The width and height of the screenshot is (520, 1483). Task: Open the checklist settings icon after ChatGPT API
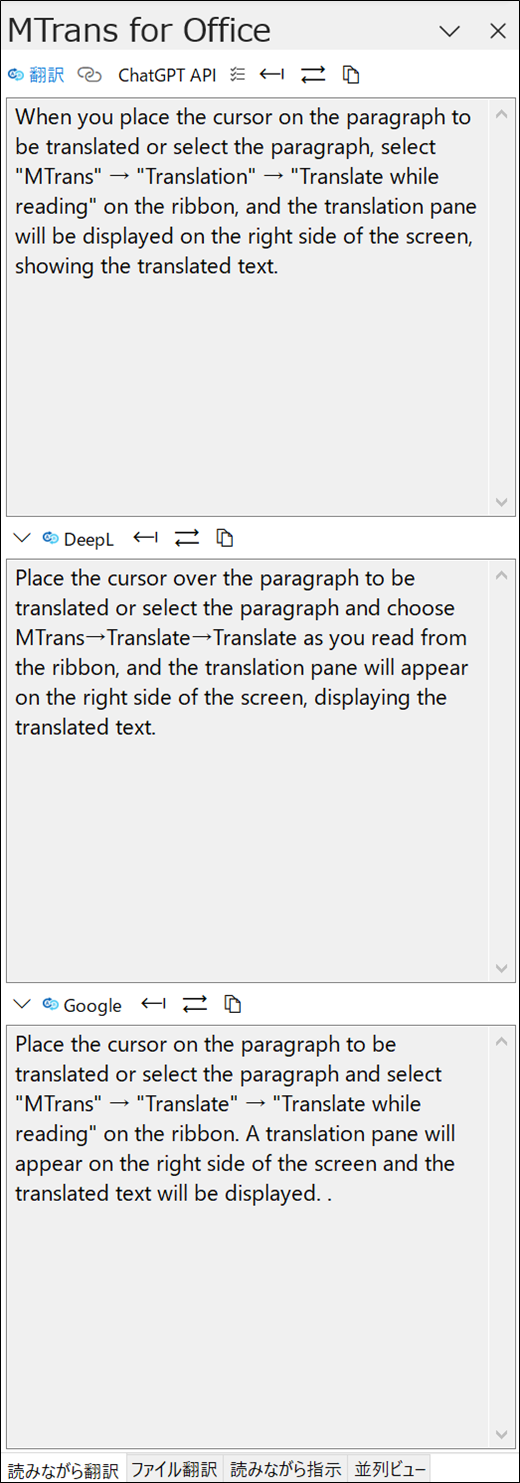[237, 75]
